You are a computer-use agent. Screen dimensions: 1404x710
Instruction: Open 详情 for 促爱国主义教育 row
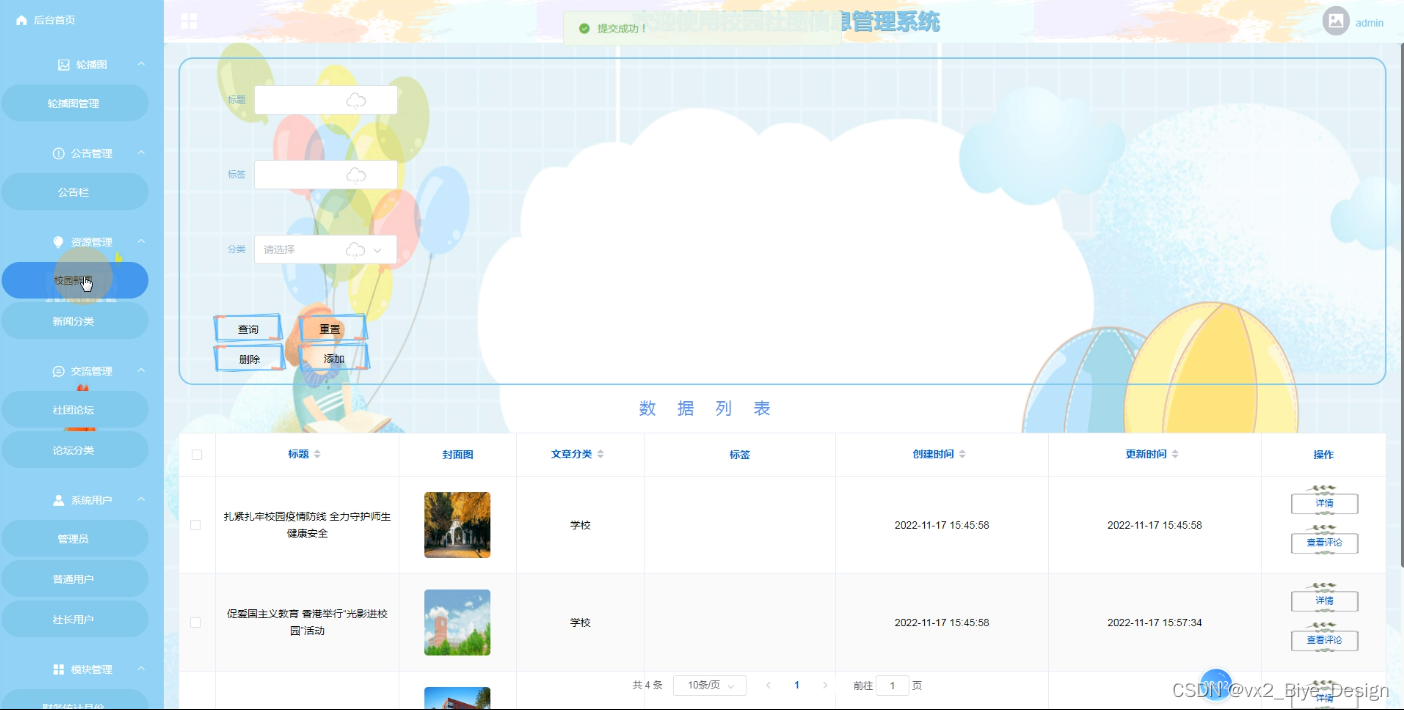[x=1324, y=601]
